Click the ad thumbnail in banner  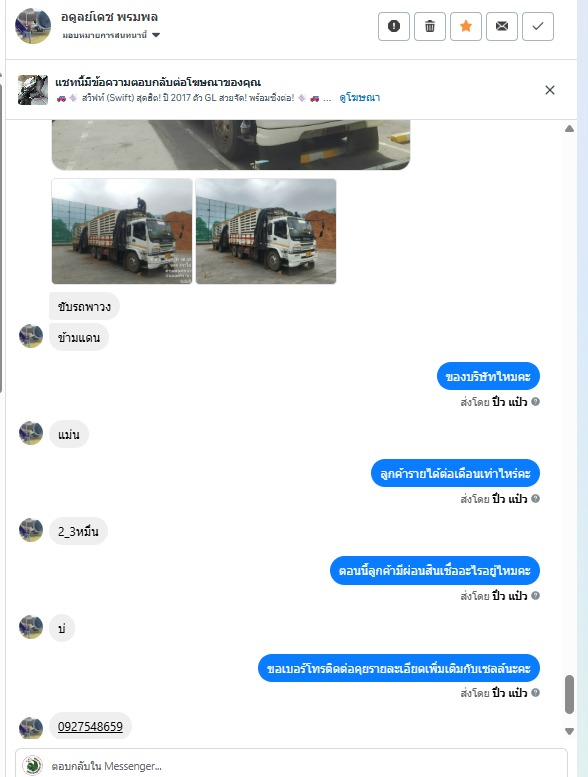[33, 90]
